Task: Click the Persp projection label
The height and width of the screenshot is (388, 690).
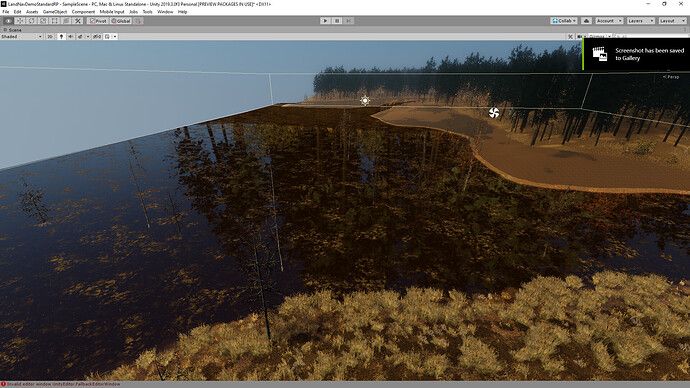Action: coord(671,77)
